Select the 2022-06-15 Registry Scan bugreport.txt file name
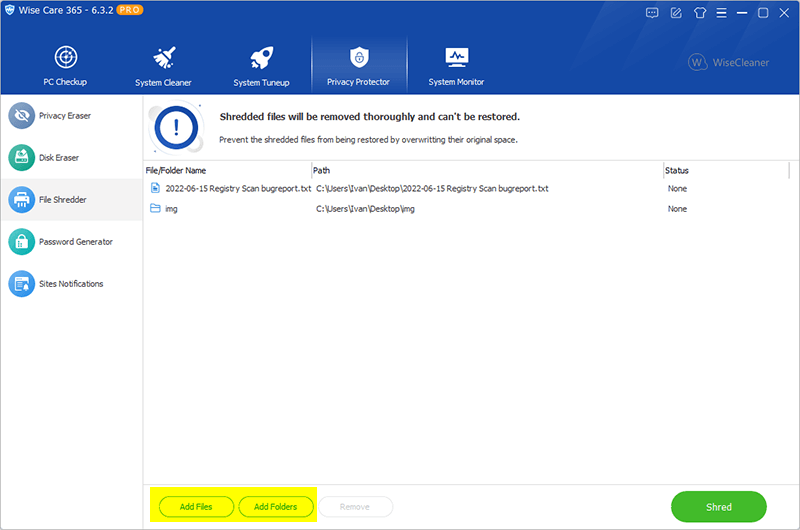 238,188
